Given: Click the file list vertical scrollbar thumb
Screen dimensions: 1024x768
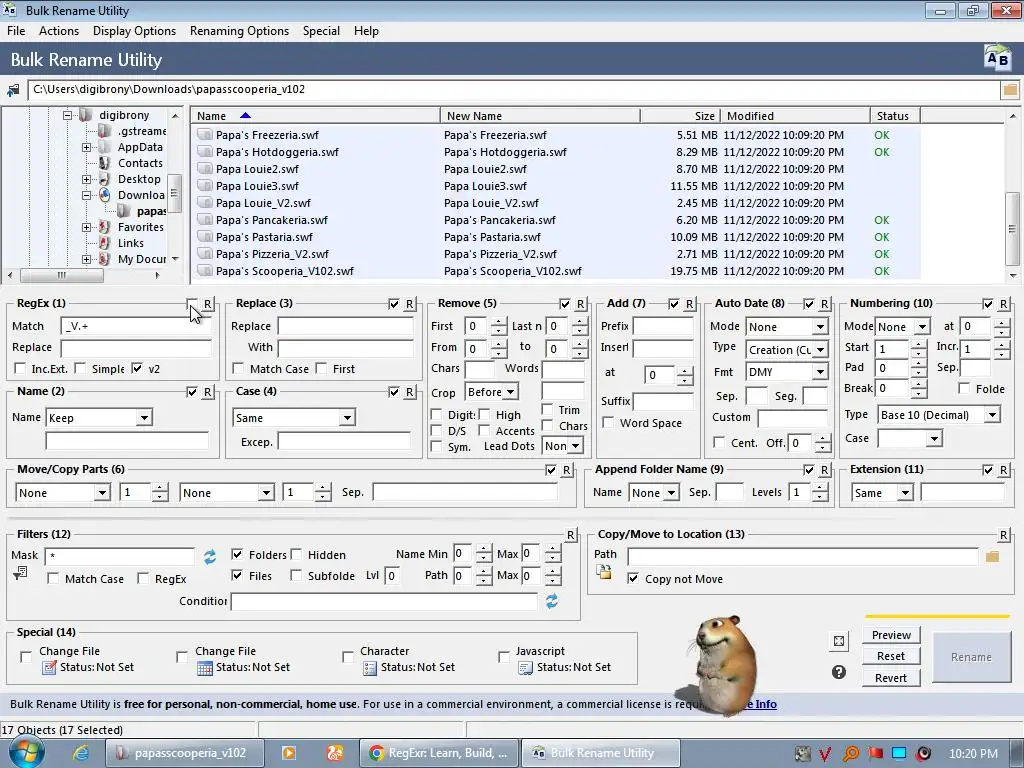Looking at the screenshot, I should pos(1012,229).
